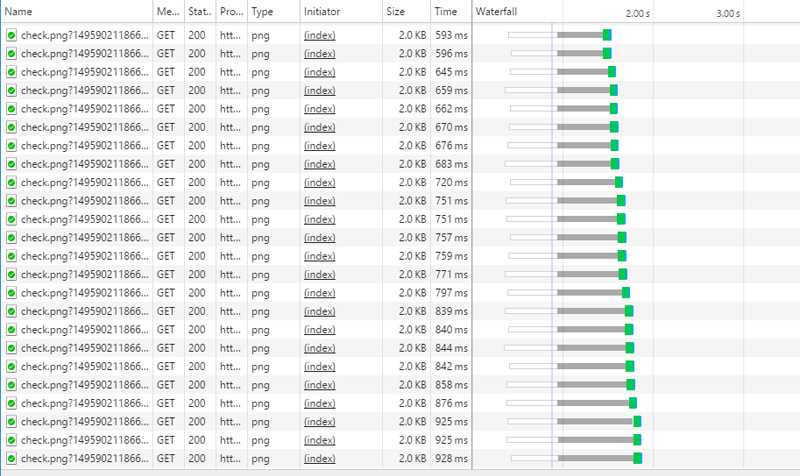800x476 pixels.
Task: Open the (index) initiator link for the 928 ms request
Action: [x=320, y=459]
